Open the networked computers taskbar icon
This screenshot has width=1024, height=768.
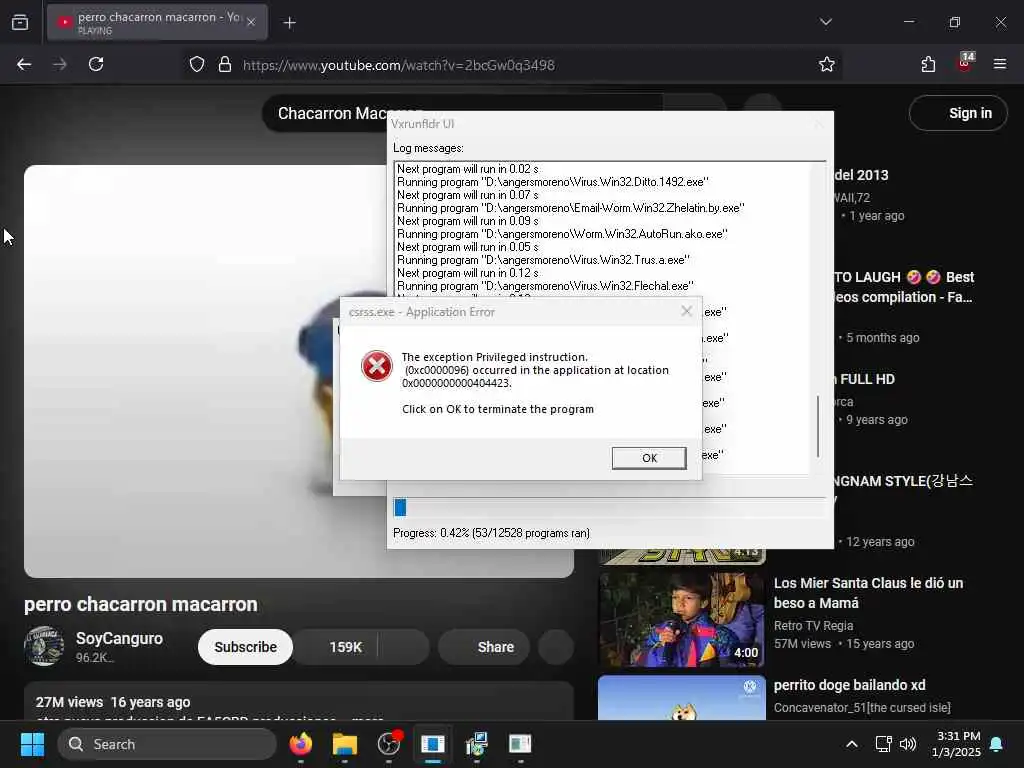click(477, 744)
